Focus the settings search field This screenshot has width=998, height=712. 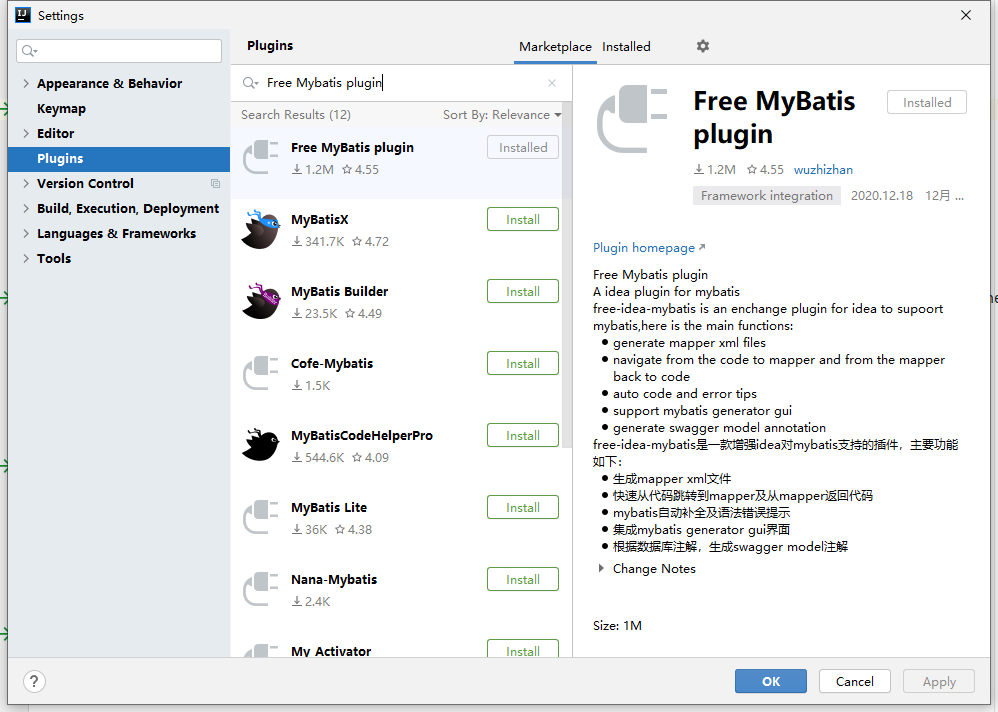tap(119, 51)
